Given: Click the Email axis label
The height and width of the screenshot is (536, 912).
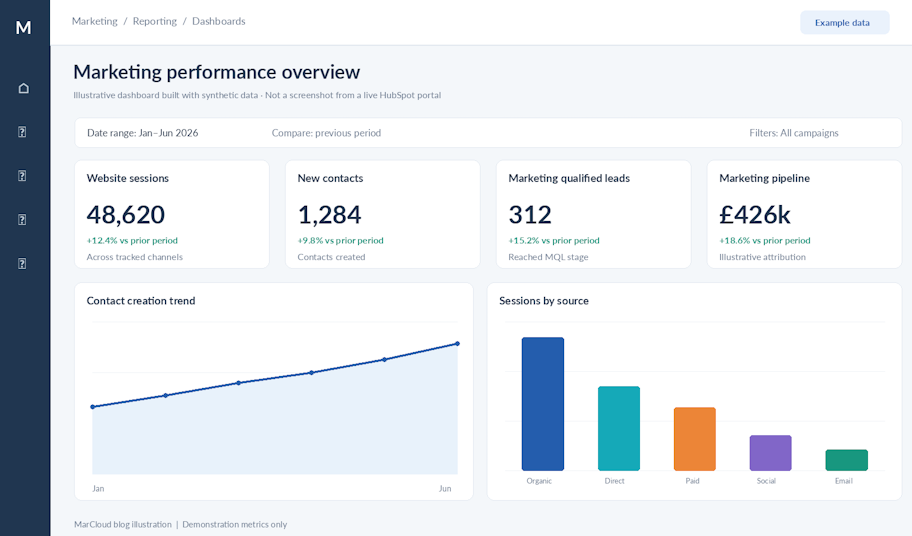Looking at the screenshot, I should point(844,481).
